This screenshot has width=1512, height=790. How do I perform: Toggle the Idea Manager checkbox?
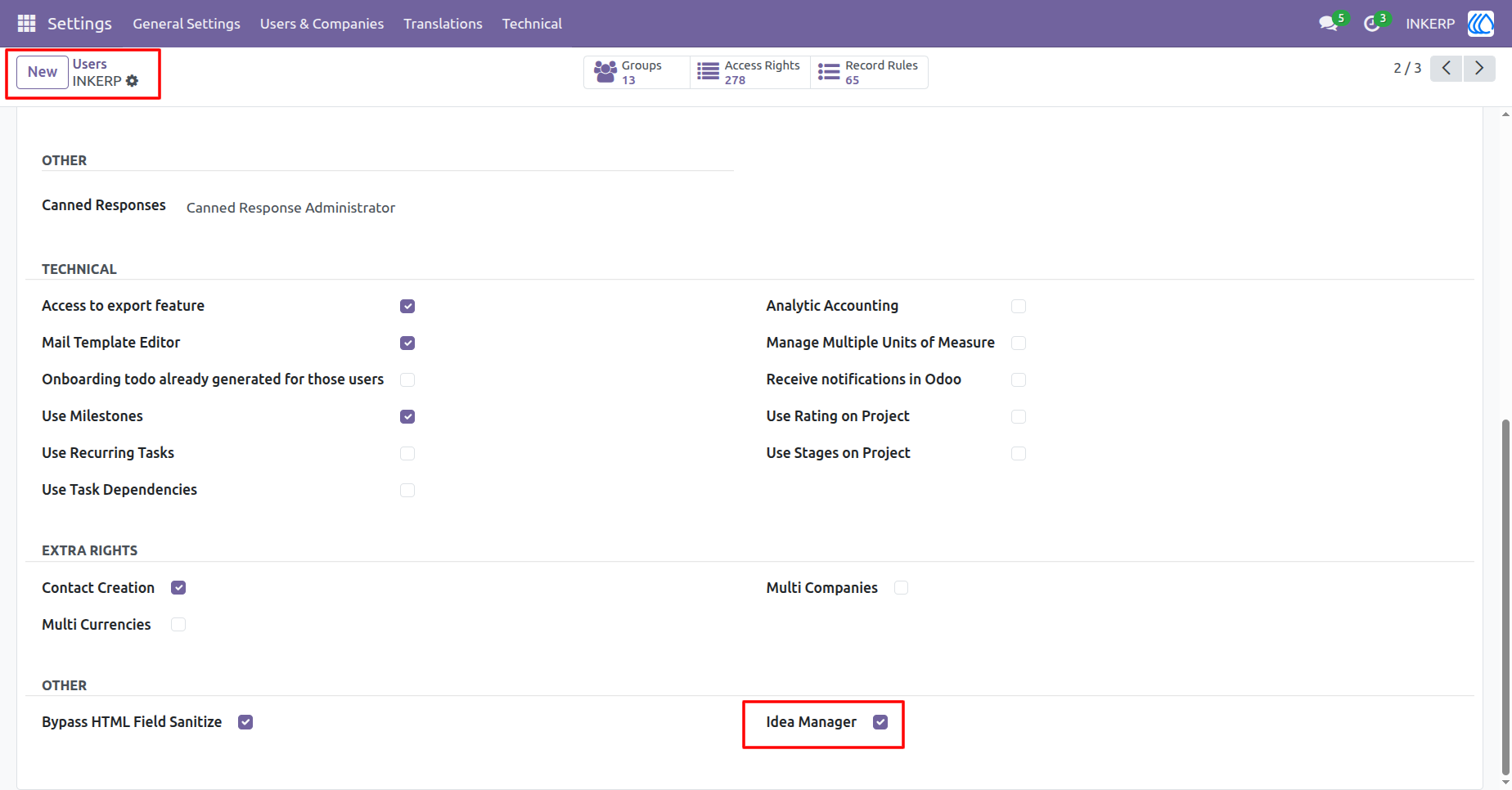[x=880, y=721]
